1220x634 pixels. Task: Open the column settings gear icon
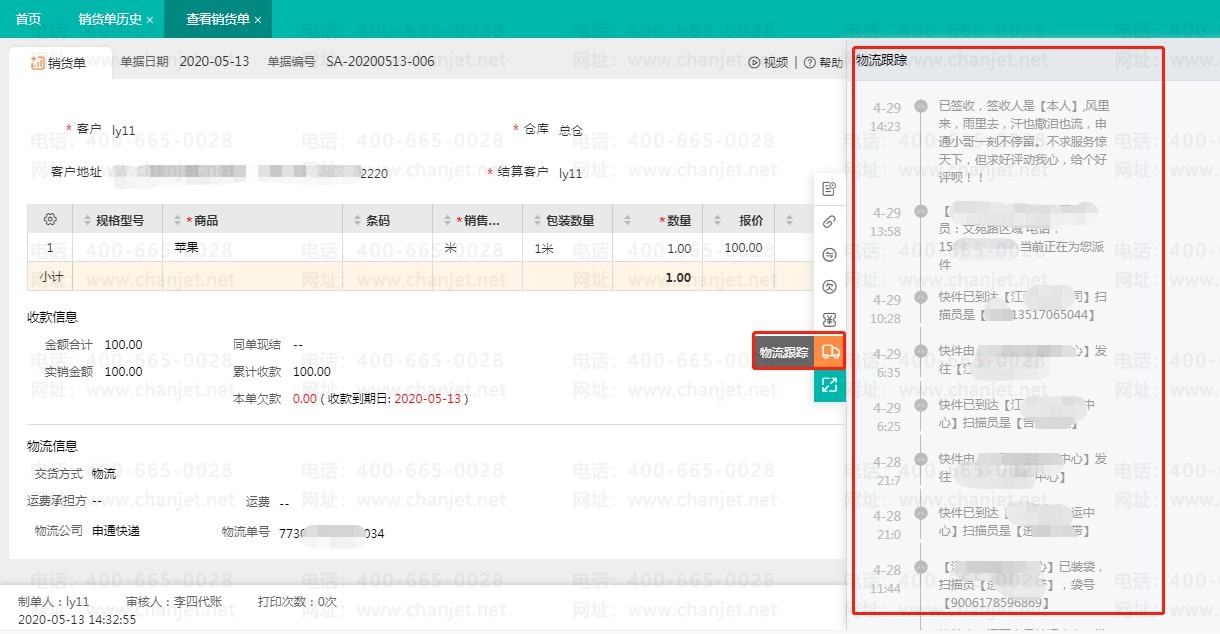click(50, 220)
